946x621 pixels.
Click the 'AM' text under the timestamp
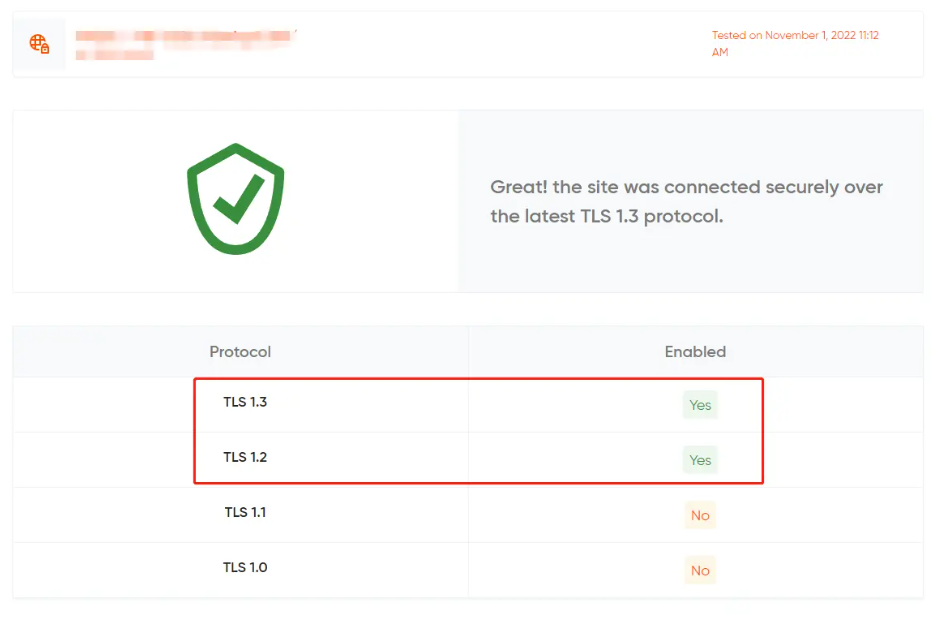pyautogui.click(x=720, y=52)
